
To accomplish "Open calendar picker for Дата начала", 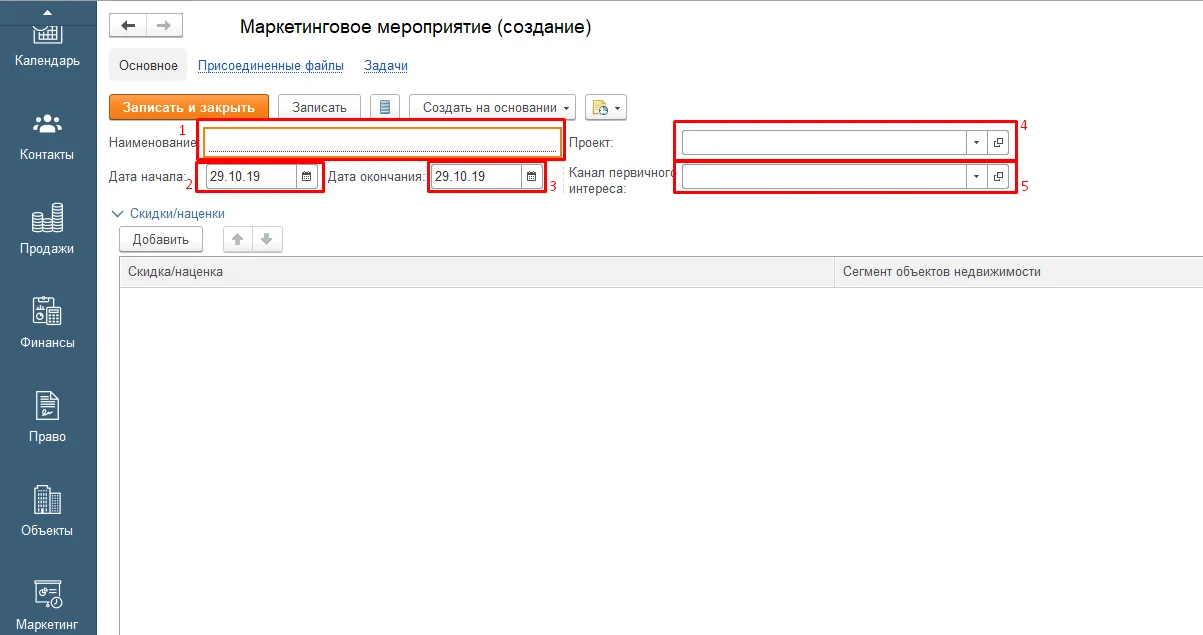I will coord(307,177).
